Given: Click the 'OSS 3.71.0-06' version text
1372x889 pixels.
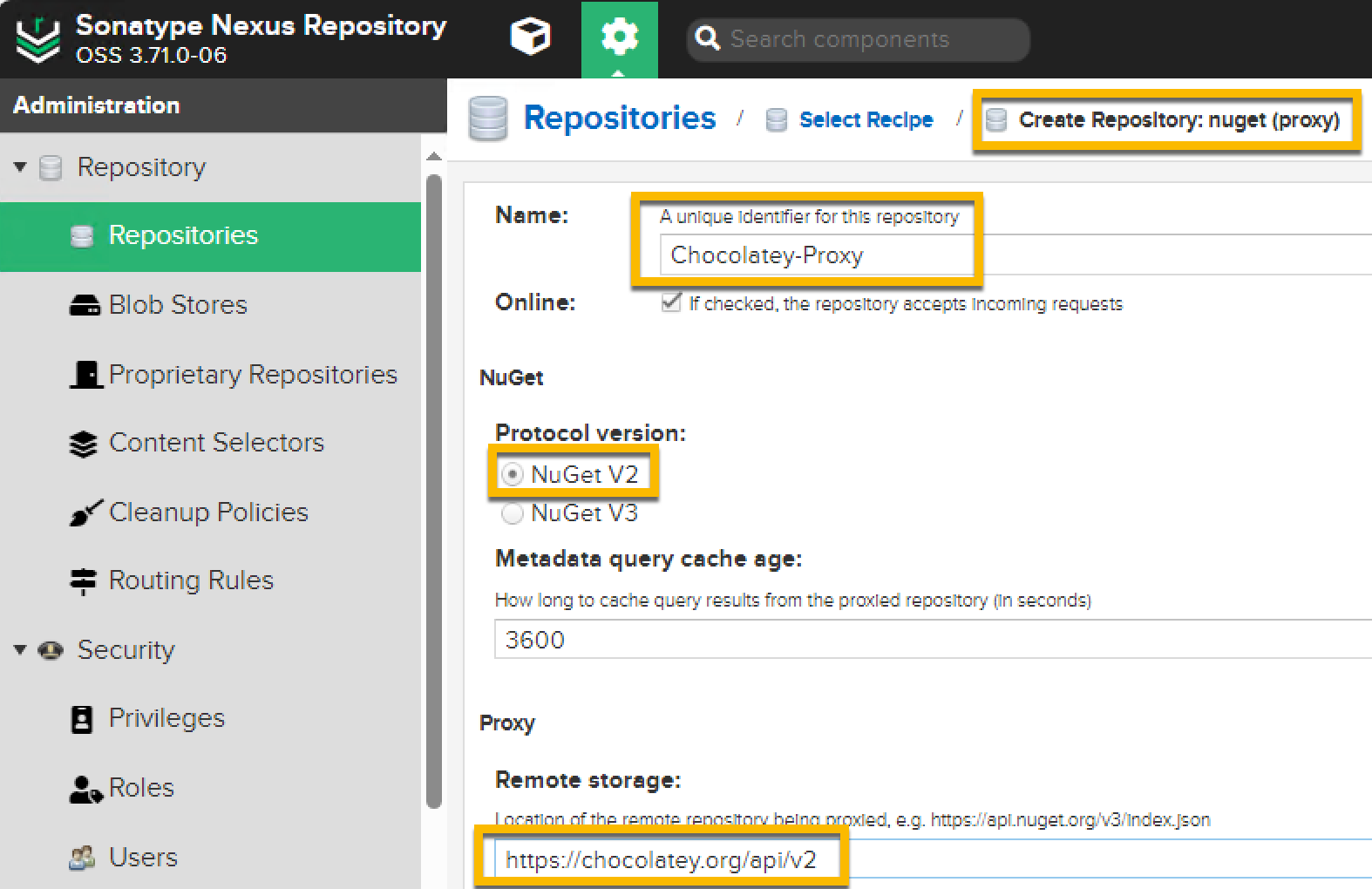Looking at the screenshot, I should (151, 55).
